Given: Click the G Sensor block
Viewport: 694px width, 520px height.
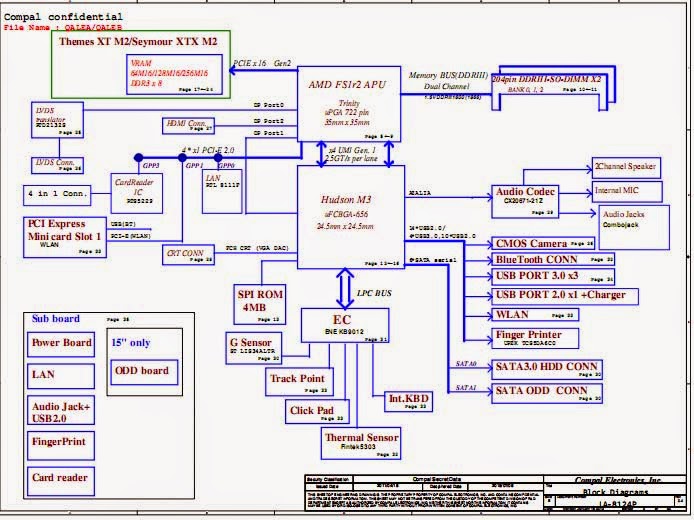Looking at the screenshot, I should pos(254,348).
